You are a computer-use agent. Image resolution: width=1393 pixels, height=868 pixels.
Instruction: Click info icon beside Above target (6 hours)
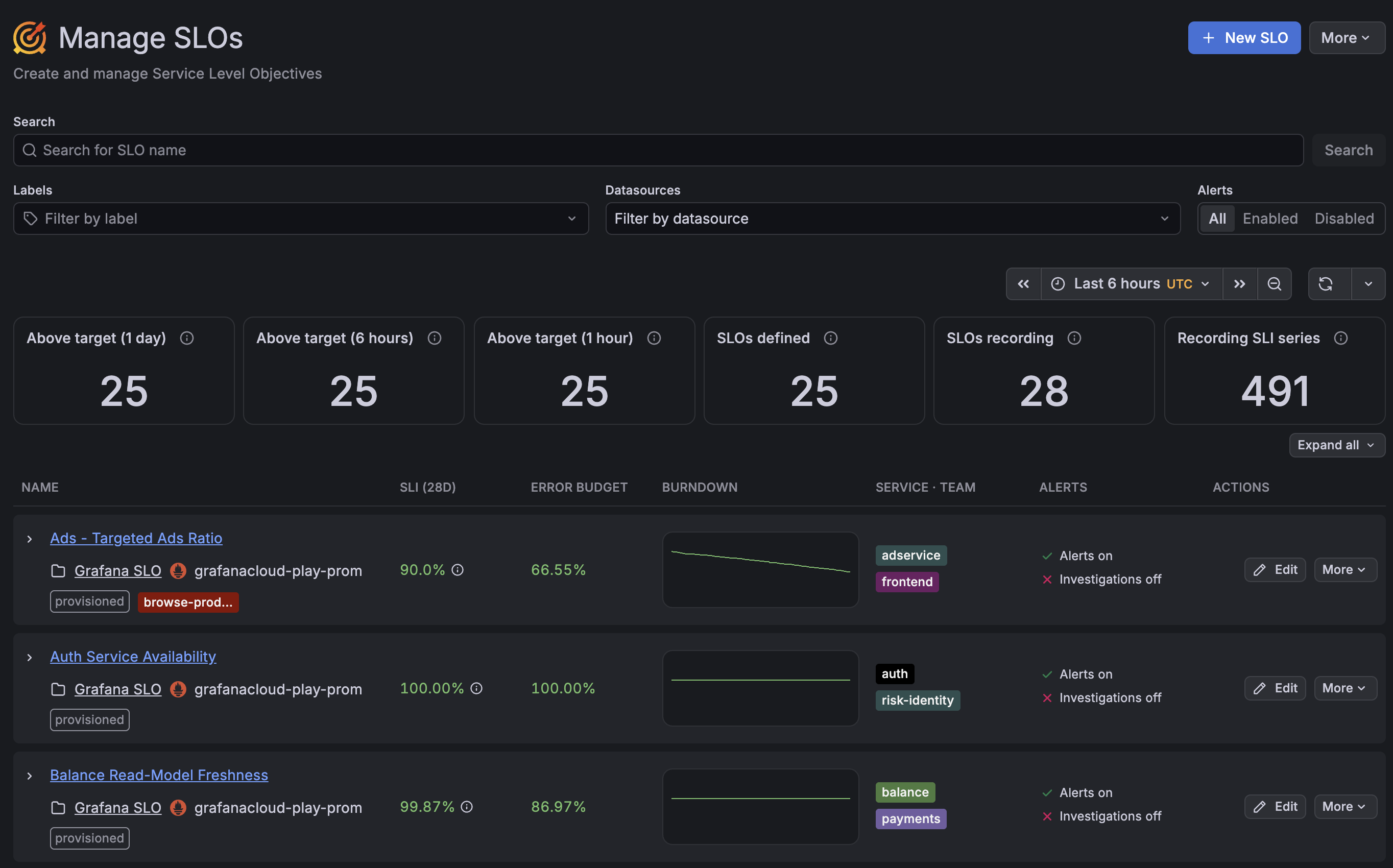pos(435,338)
